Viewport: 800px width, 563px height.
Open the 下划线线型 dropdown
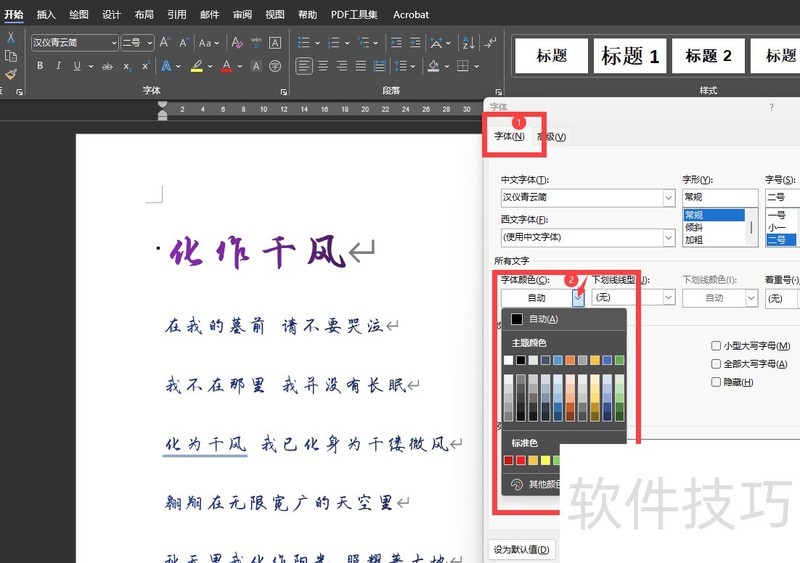click(x=669, y=298)
